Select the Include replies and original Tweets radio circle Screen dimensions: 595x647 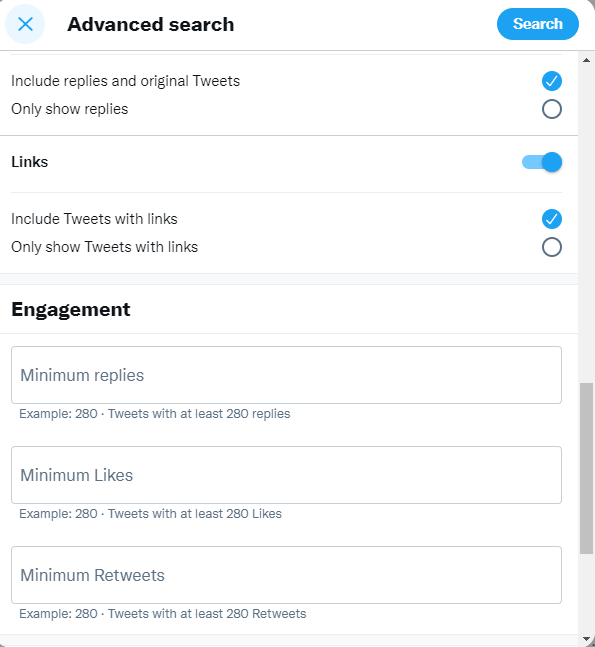click(552, 81)
